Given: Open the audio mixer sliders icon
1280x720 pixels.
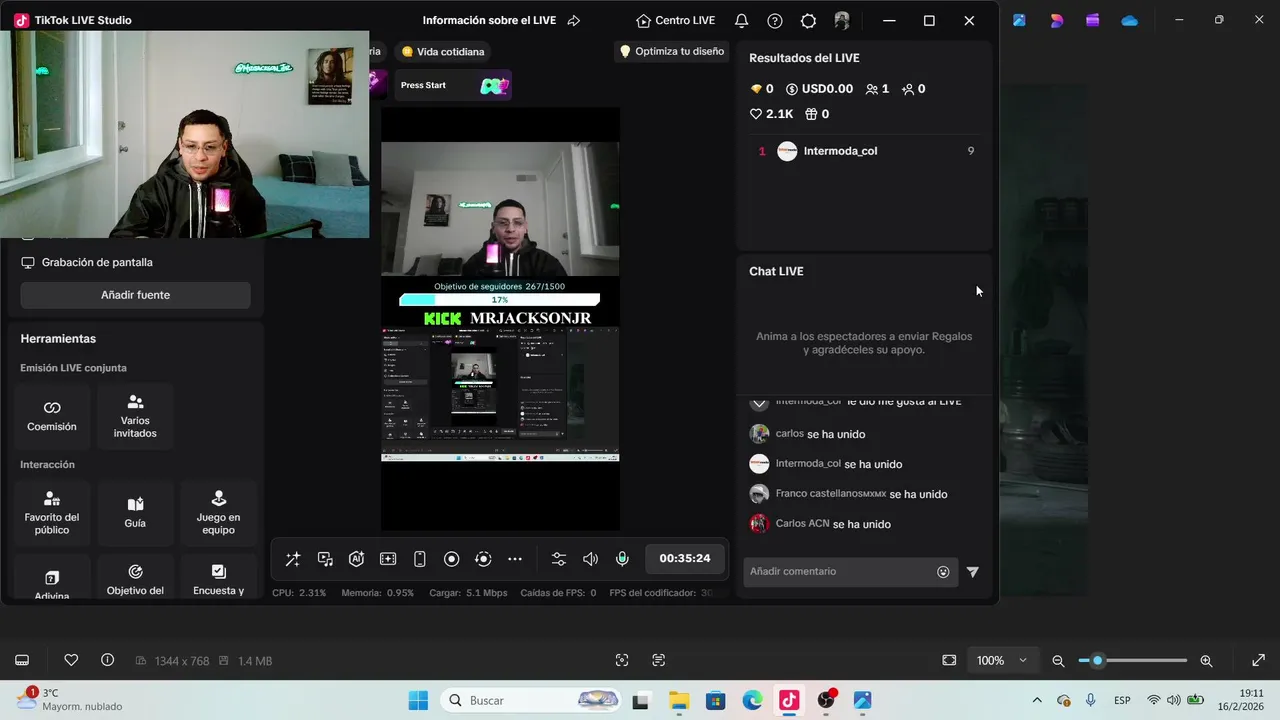Looking at the screenshot, I should pyautogui.click(x=559, y=559).
